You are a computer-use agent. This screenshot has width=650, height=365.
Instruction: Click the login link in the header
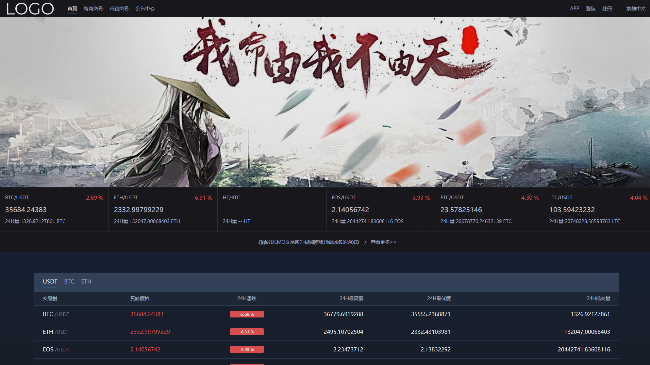click(x=590, y=8)
